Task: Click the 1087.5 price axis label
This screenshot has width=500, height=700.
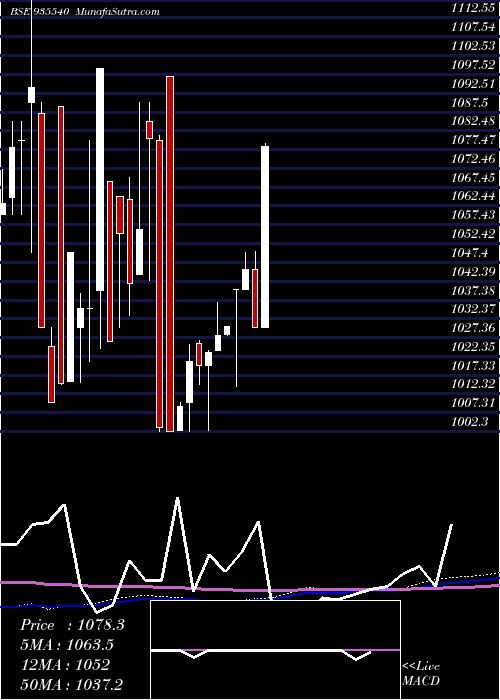Action: [470, 103]
